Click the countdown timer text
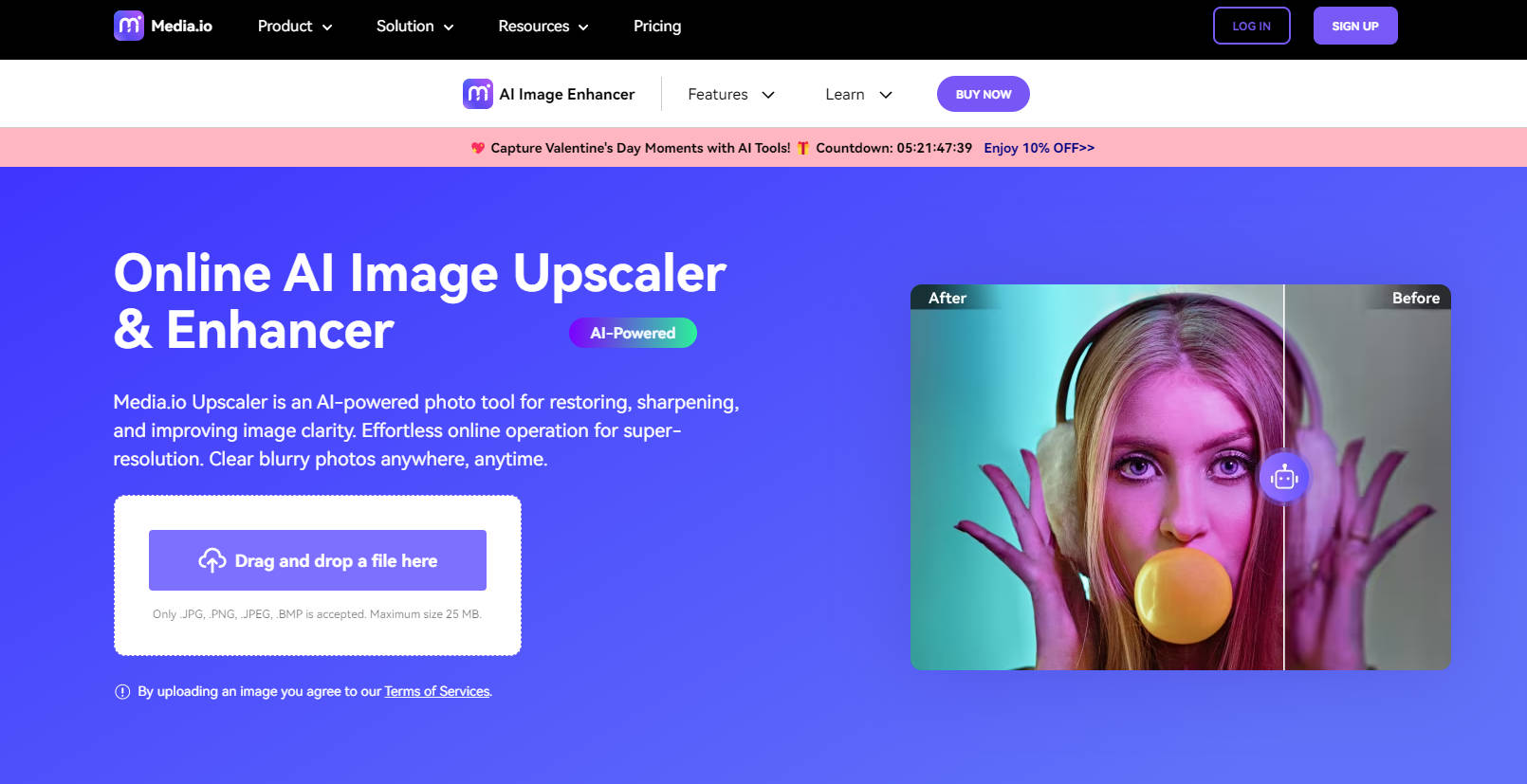 [x=894, y=148]
